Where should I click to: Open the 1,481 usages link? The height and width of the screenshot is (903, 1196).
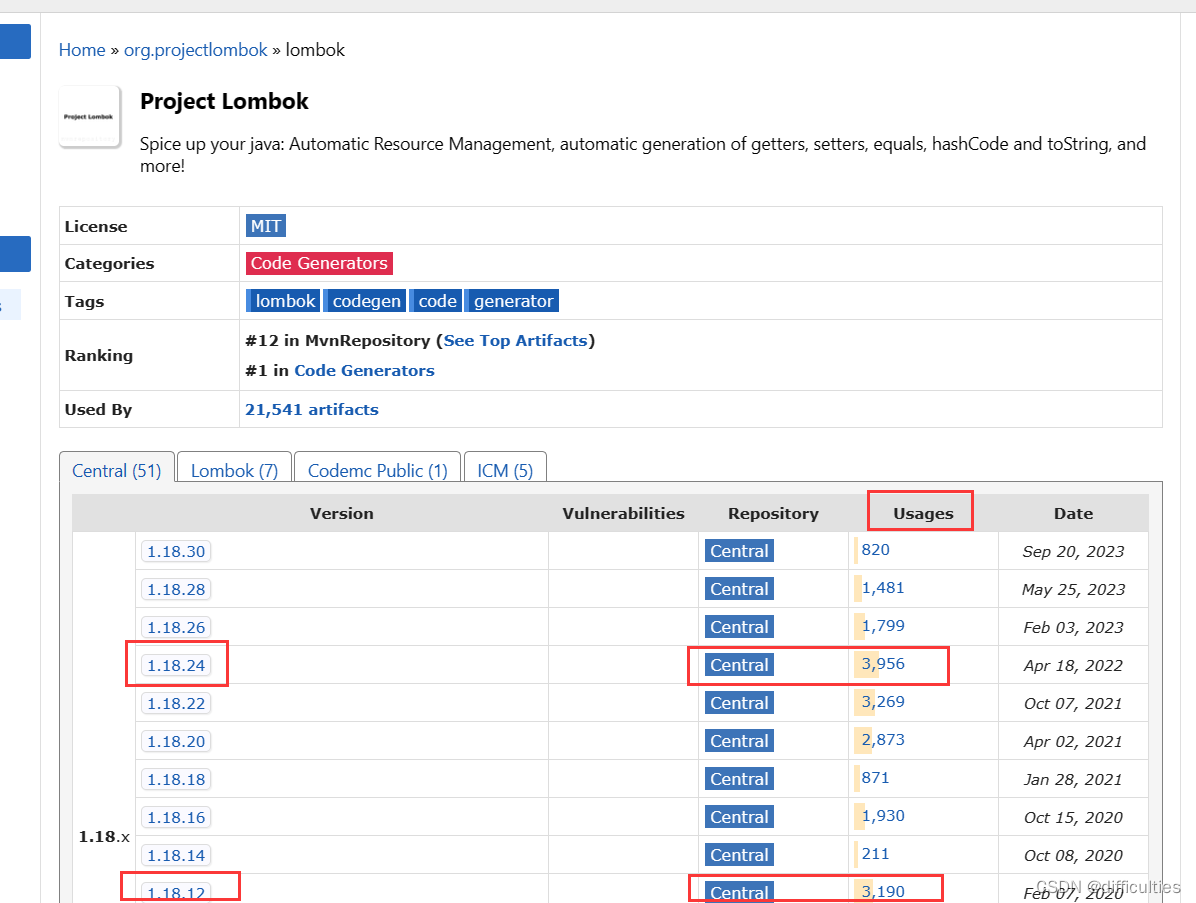click(883, 588)
